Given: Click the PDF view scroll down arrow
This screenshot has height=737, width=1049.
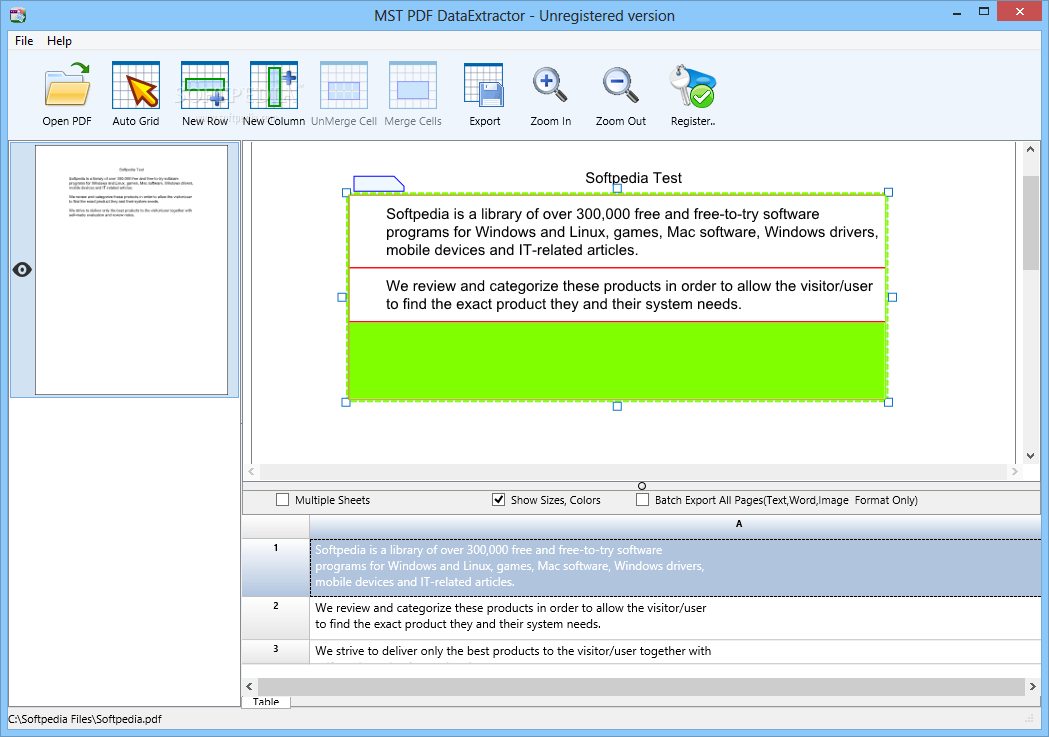Looking at the screenshot, I should point(1030,456).
